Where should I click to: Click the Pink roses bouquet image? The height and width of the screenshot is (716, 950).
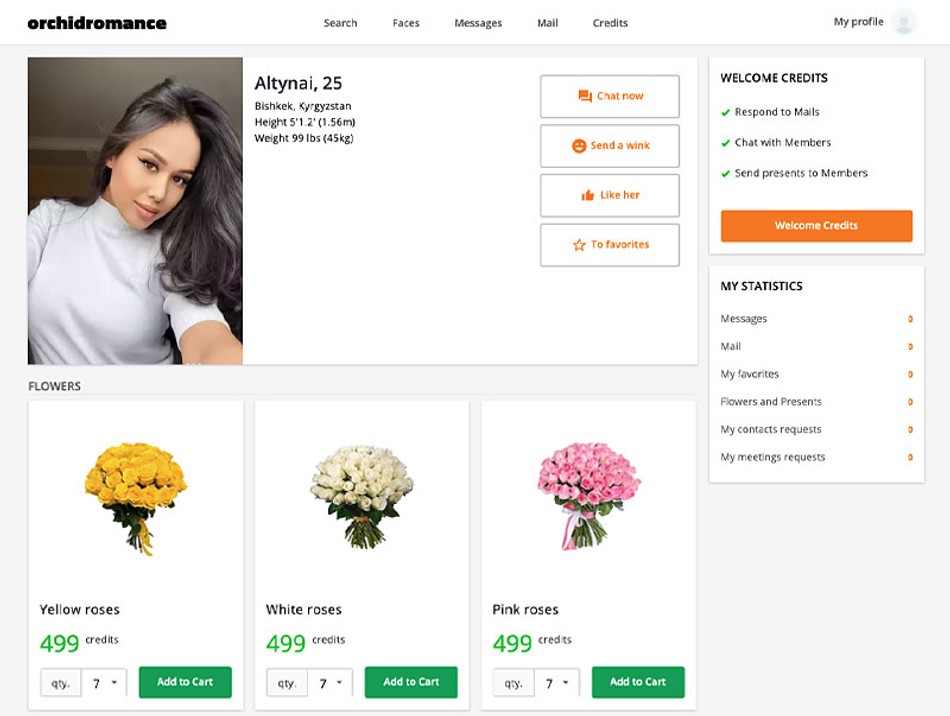point(588,496)
